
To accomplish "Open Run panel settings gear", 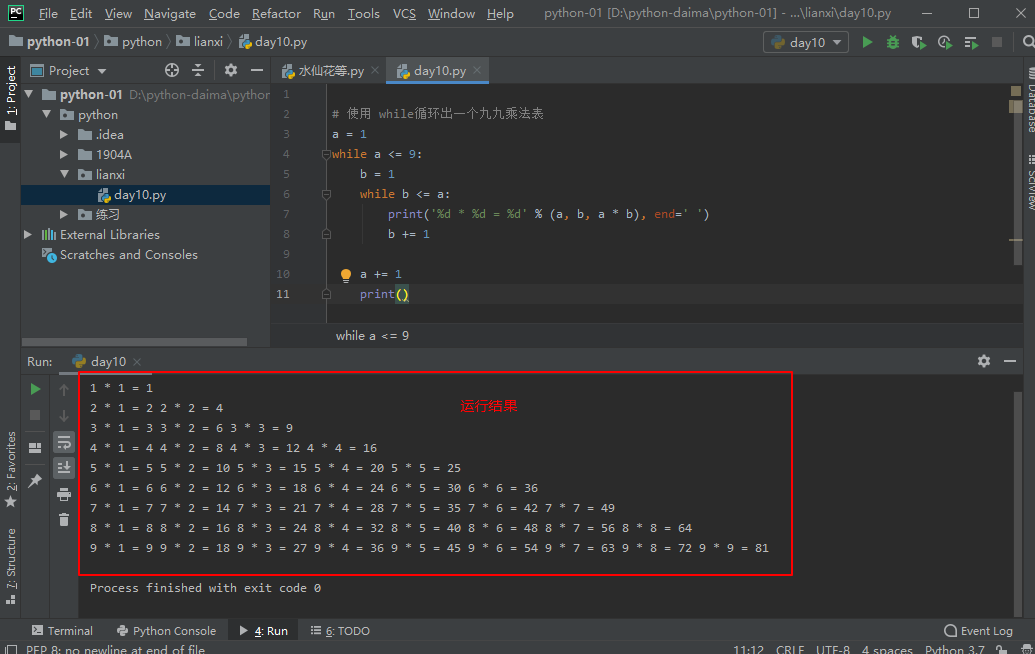I will pos(984,361).
